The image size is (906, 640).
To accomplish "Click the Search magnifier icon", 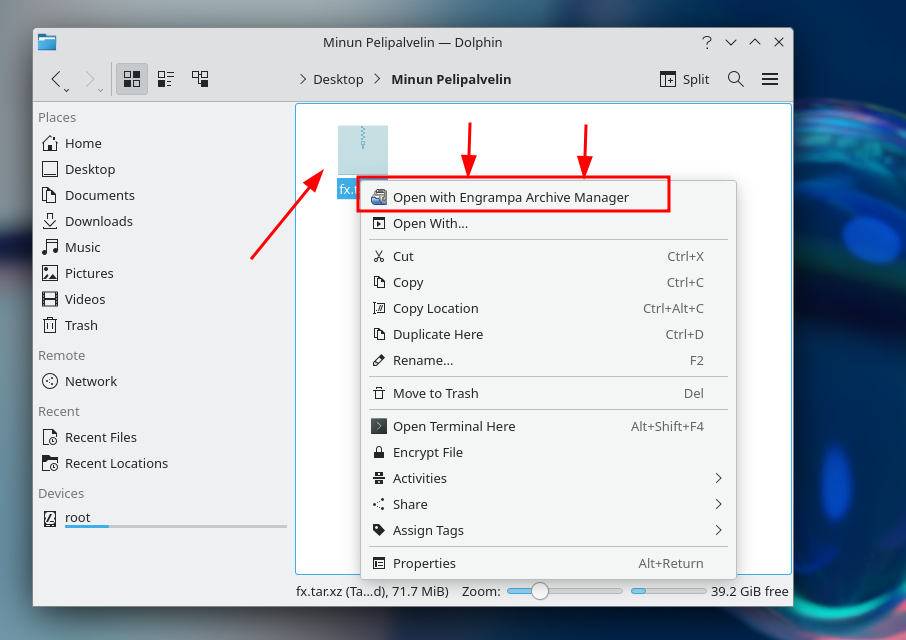I will tap(736, 79).
